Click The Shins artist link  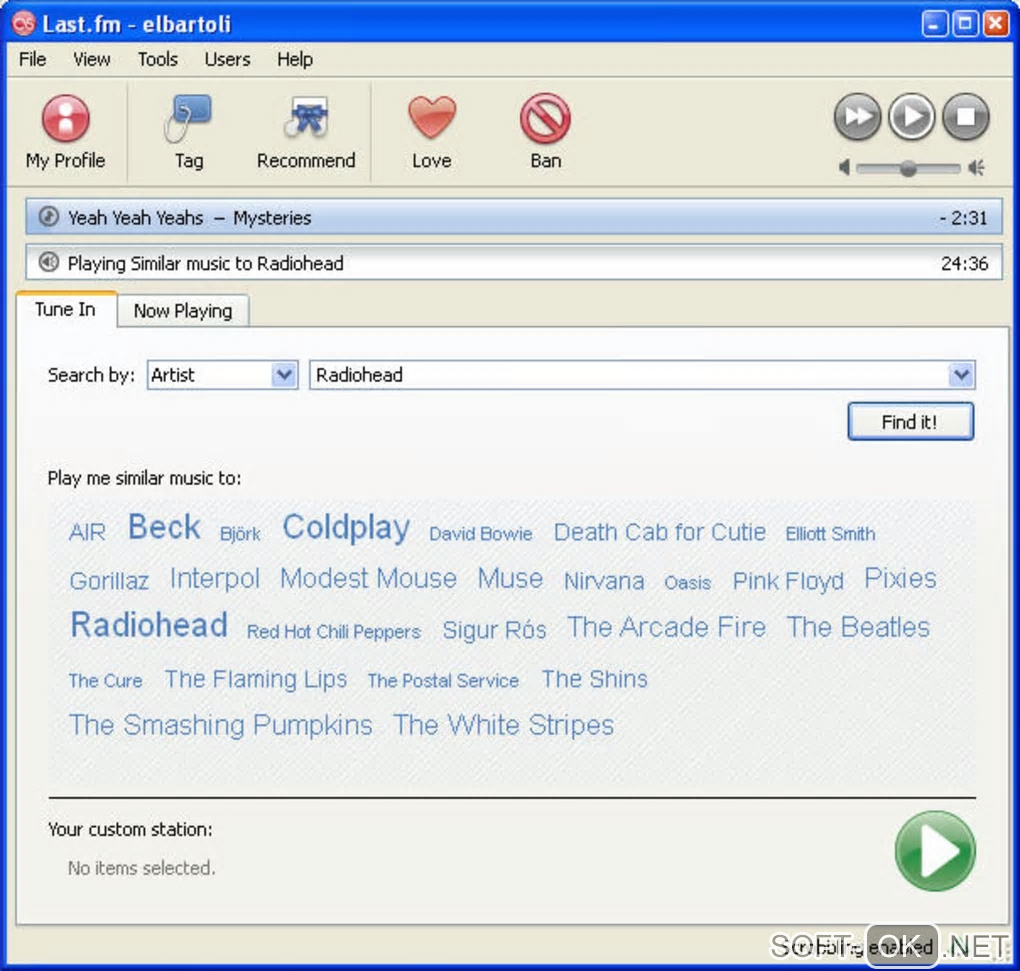(595, 679)
